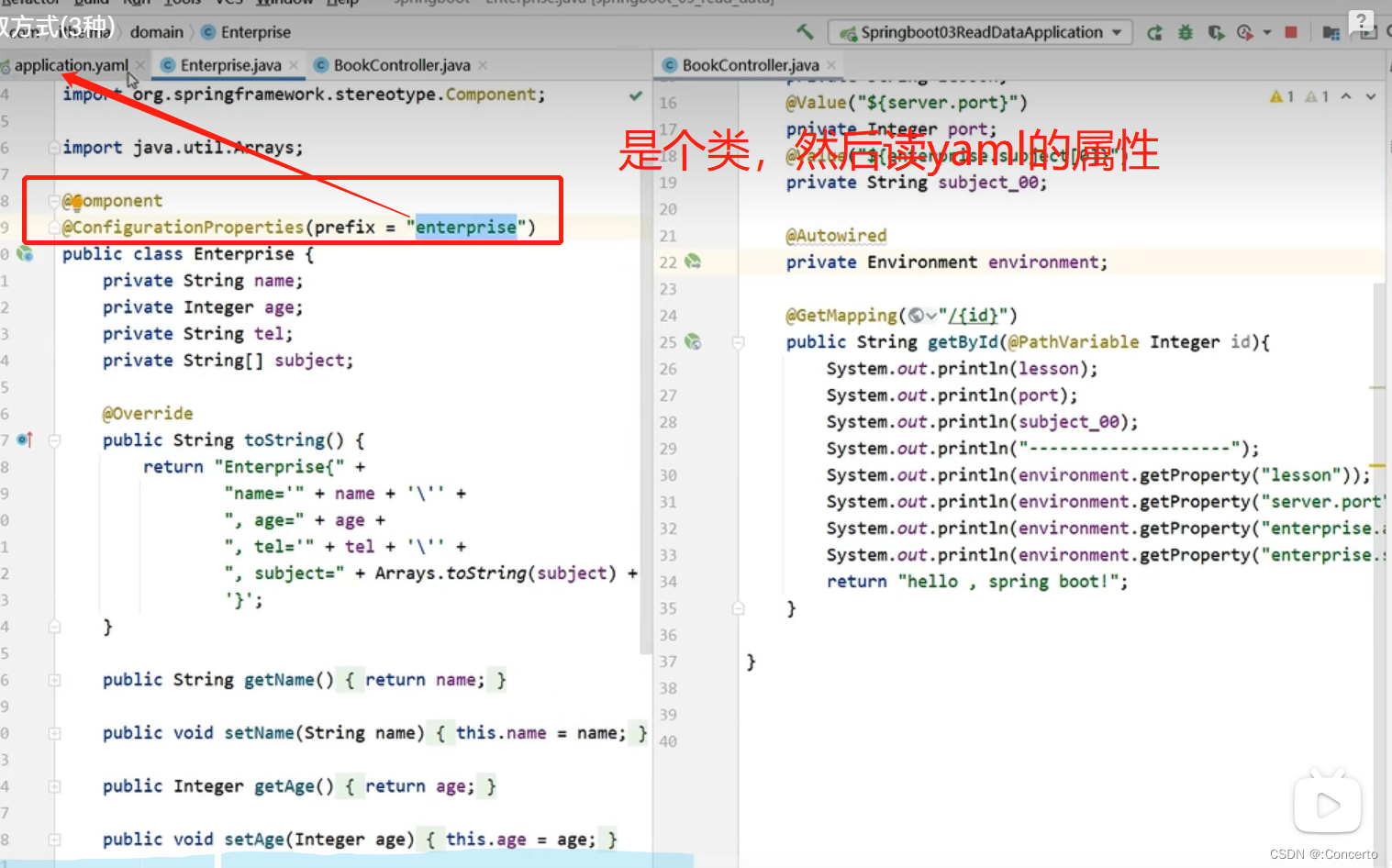Click the Build project hammer icon
This screenshot has width=1392, height=868.
[x=805, y=32]
